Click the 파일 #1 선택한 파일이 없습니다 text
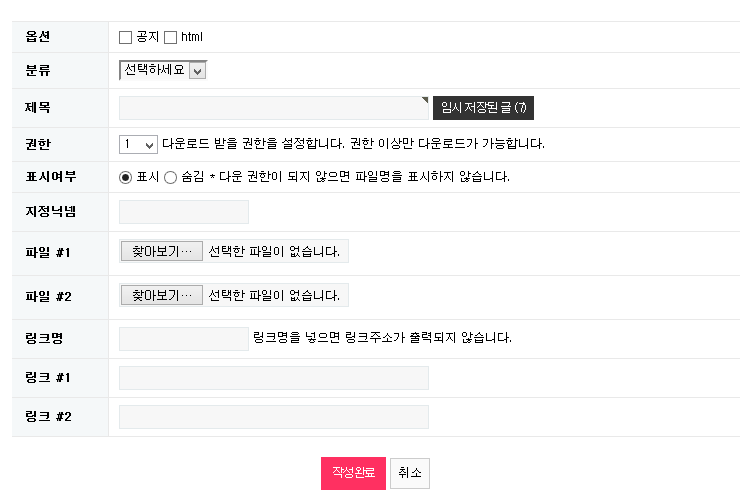This screenshot has width=743, height=496. [274, 251]
